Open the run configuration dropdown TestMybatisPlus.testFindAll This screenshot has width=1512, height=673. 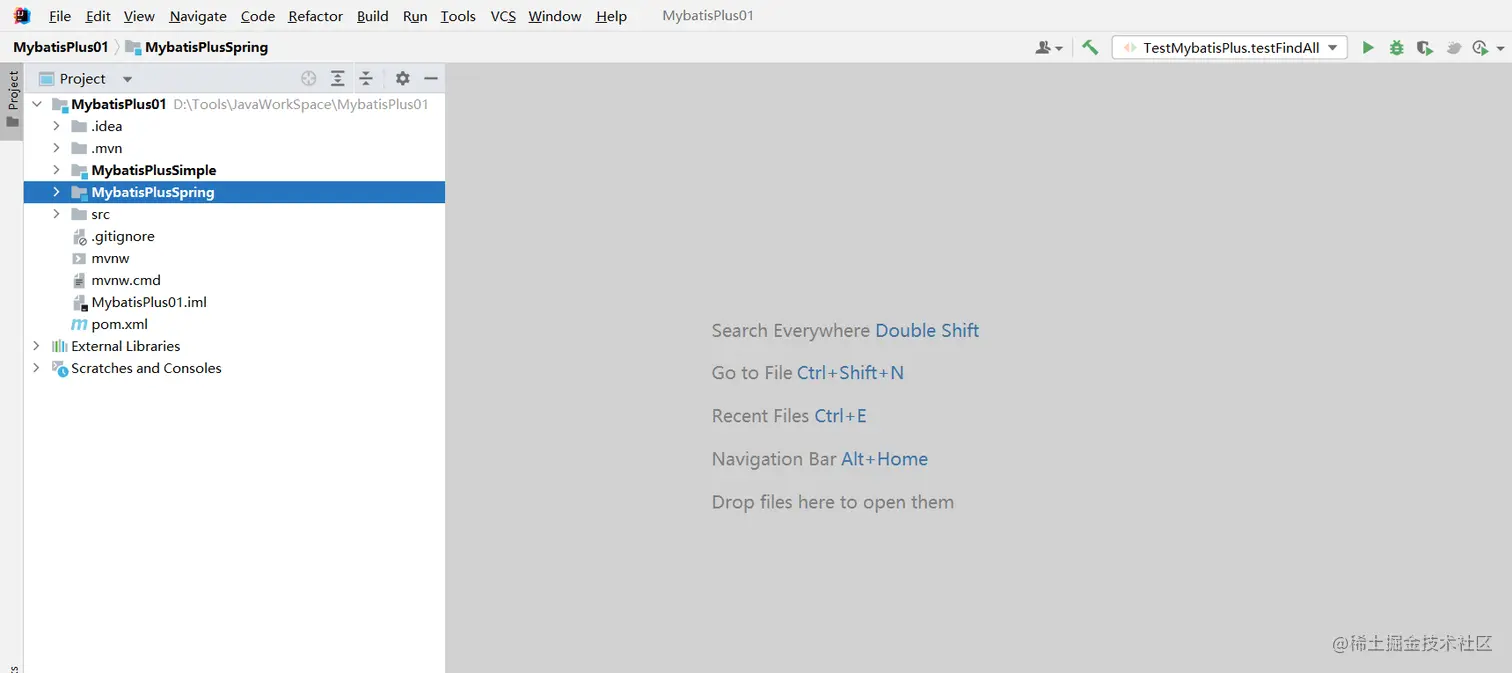point(1229,47)
